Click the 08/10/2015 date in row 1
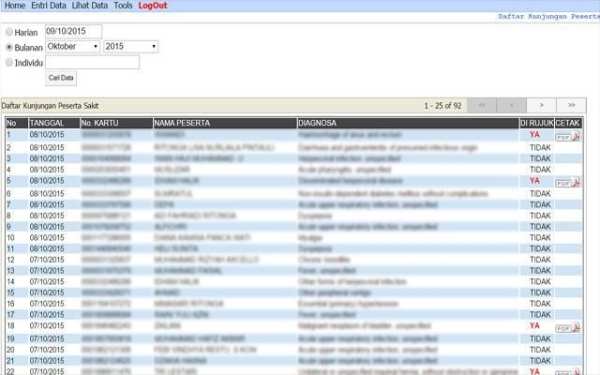 [x=47, y=135]
